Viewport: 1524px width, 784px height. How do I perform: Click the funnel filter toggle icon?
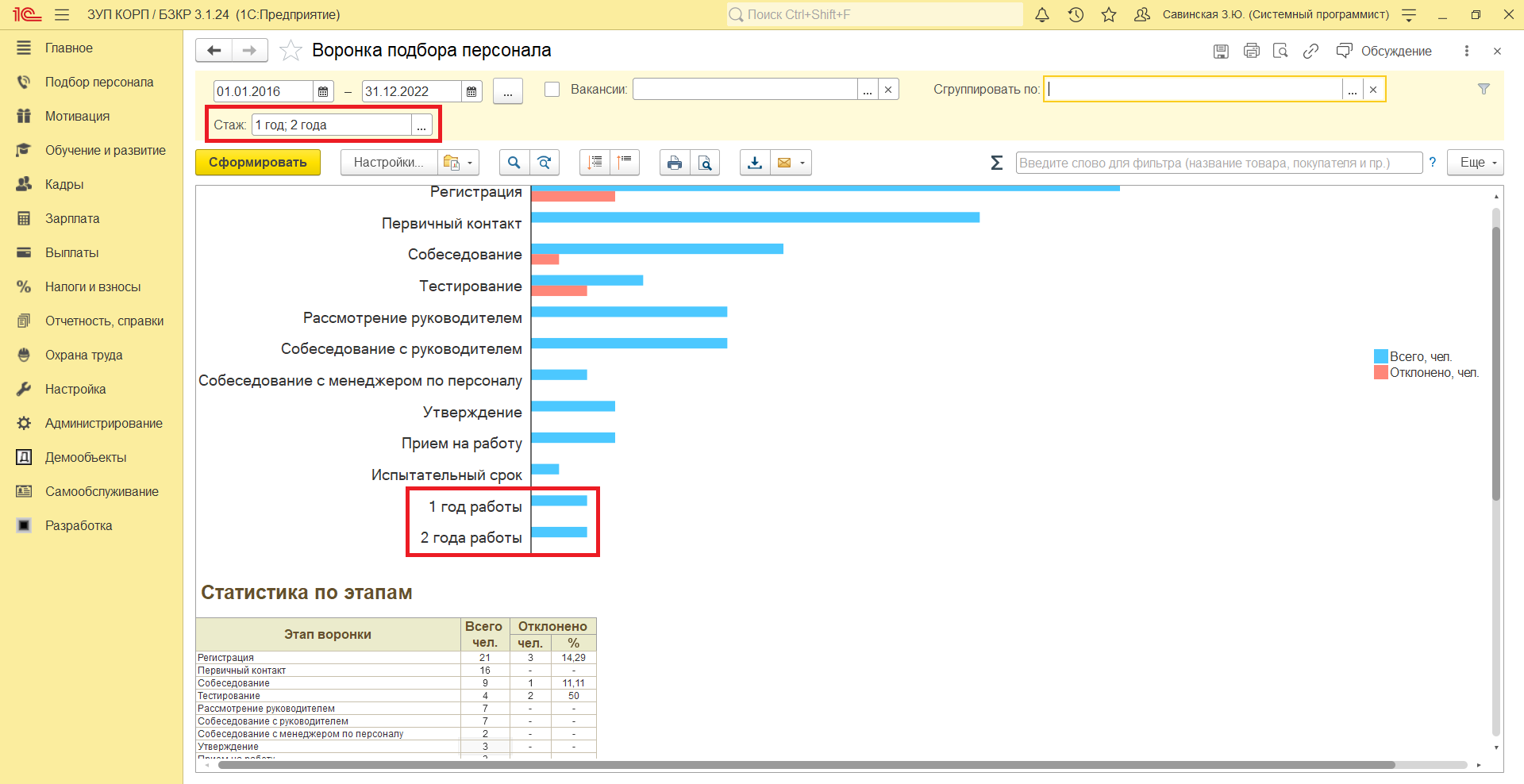click(1484, 89)
